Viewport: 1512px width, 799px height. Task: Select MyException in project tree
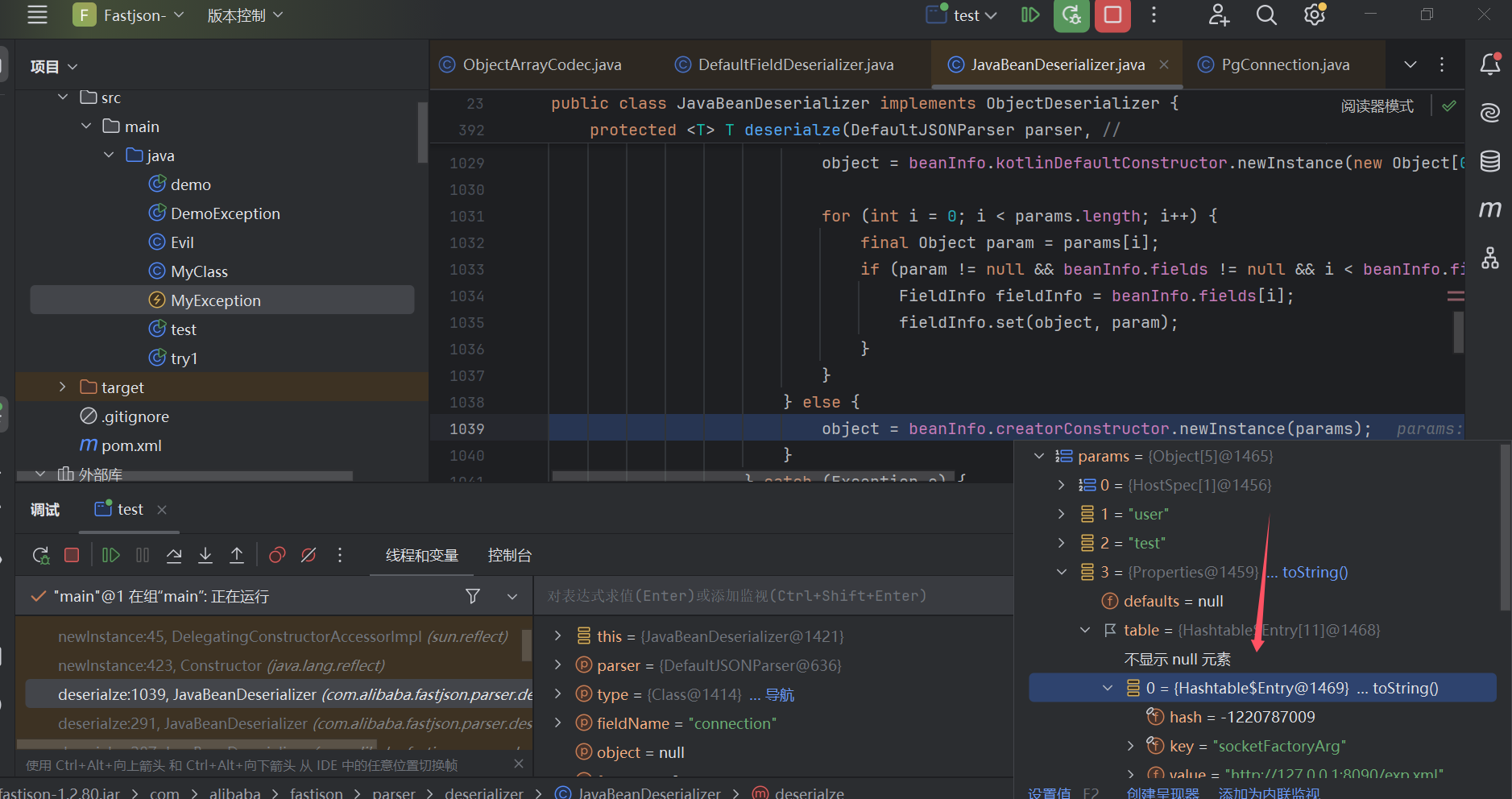(x=222, y=300)
